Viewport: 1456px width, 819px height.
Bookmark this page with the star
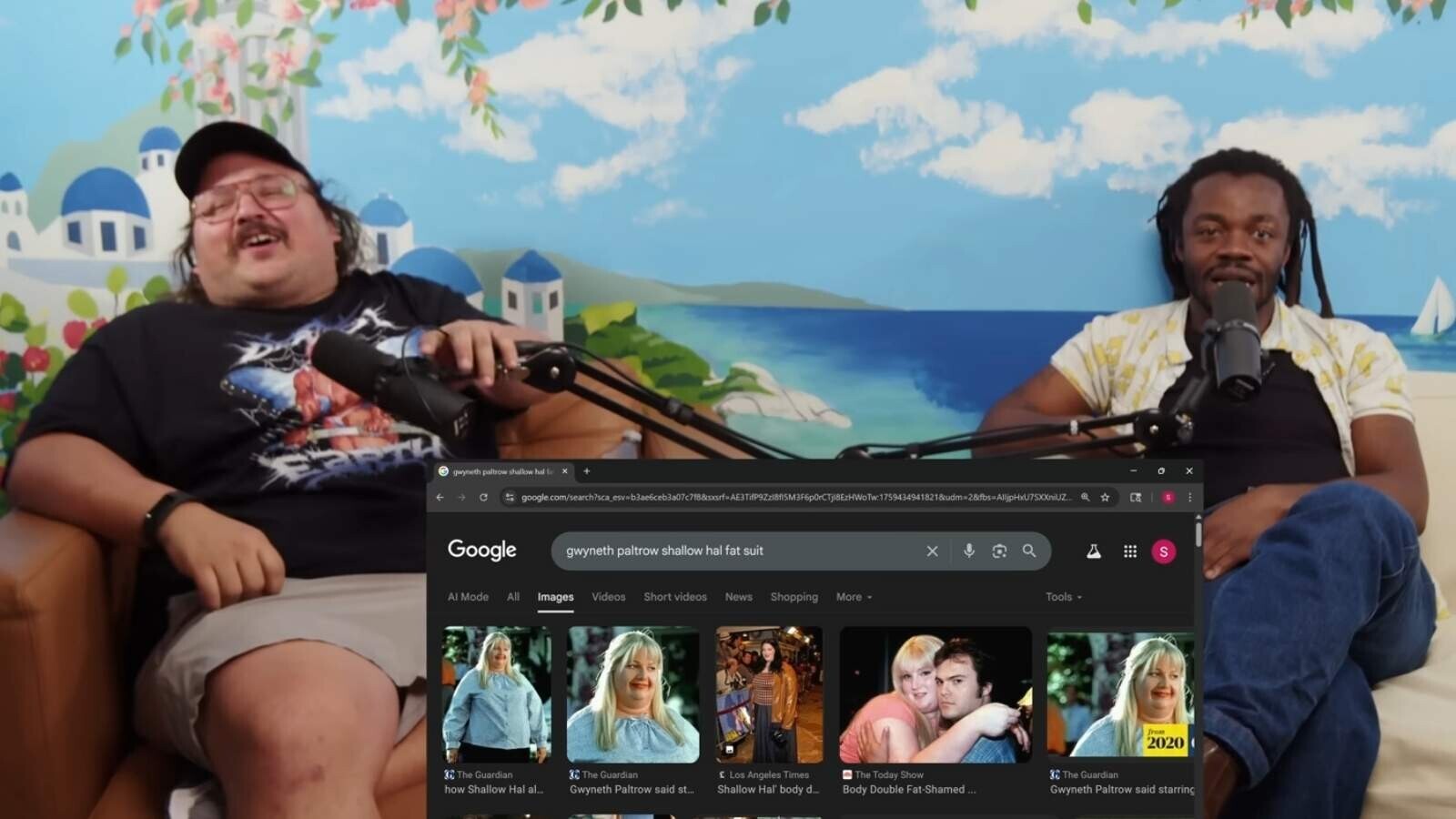pyautogui.click(x=1105, y=497)
